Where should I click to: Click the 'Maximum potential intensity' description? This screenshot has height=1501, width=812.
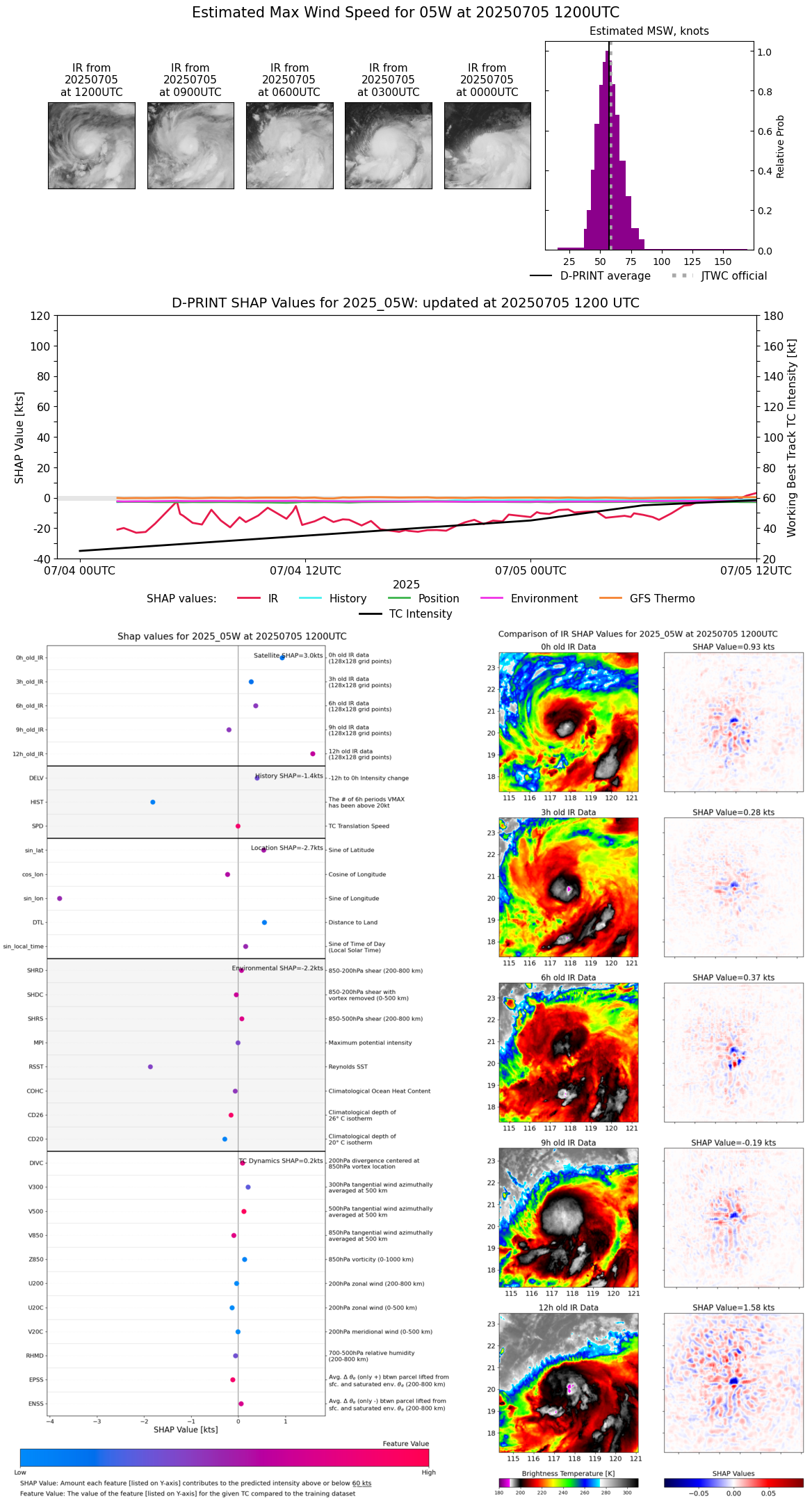pos(371,1043)
